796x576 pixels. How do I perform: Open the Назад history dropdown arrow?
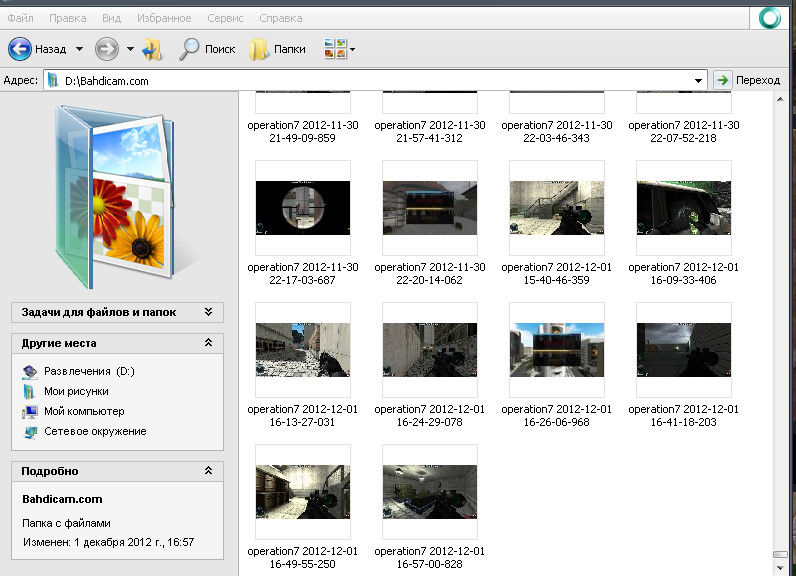(80, 49)
